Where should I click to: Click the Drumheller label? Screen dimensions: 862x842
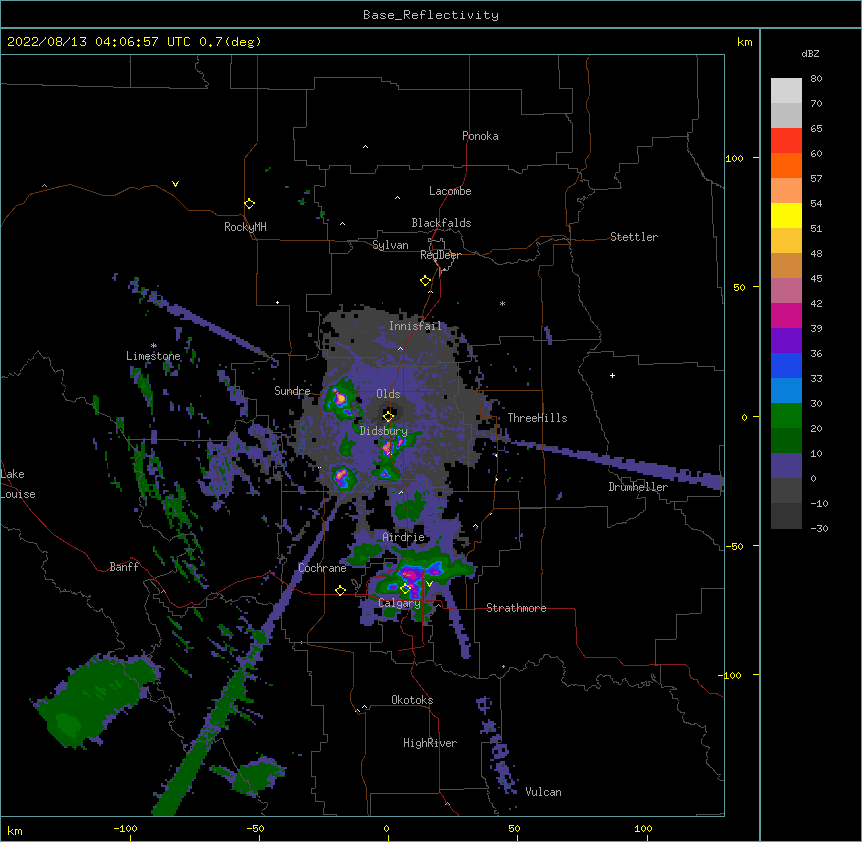click(638, 487)
